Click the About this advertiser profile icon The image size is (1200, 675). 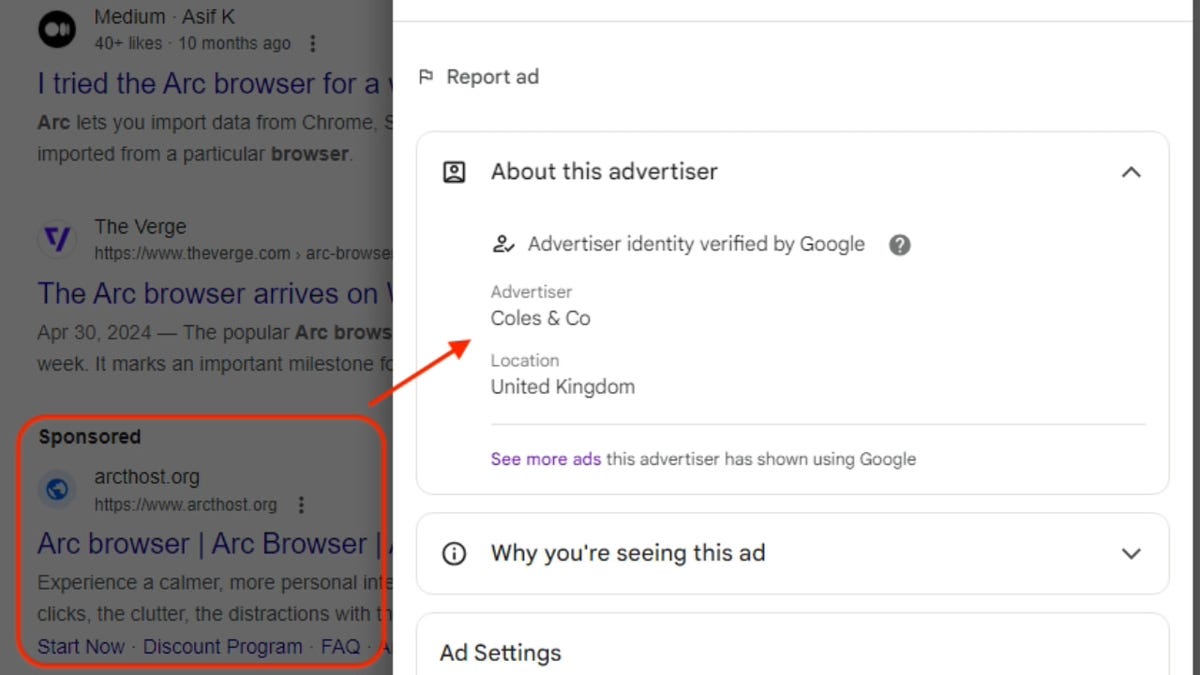point(454,171)
